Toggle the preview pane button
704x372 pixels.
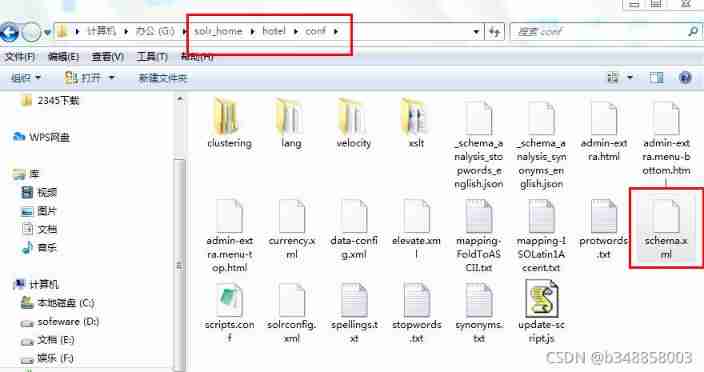656,78
